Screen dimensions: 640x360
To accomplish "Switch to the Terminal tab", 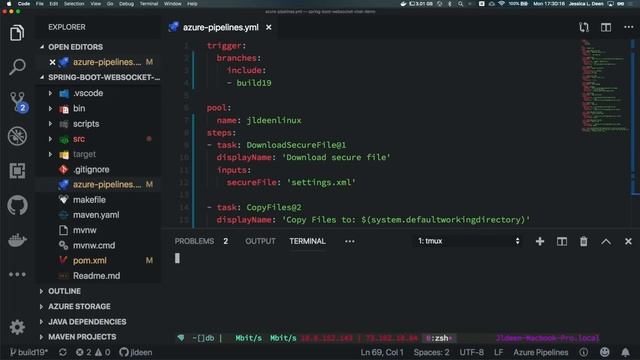I will click(307, 241).
